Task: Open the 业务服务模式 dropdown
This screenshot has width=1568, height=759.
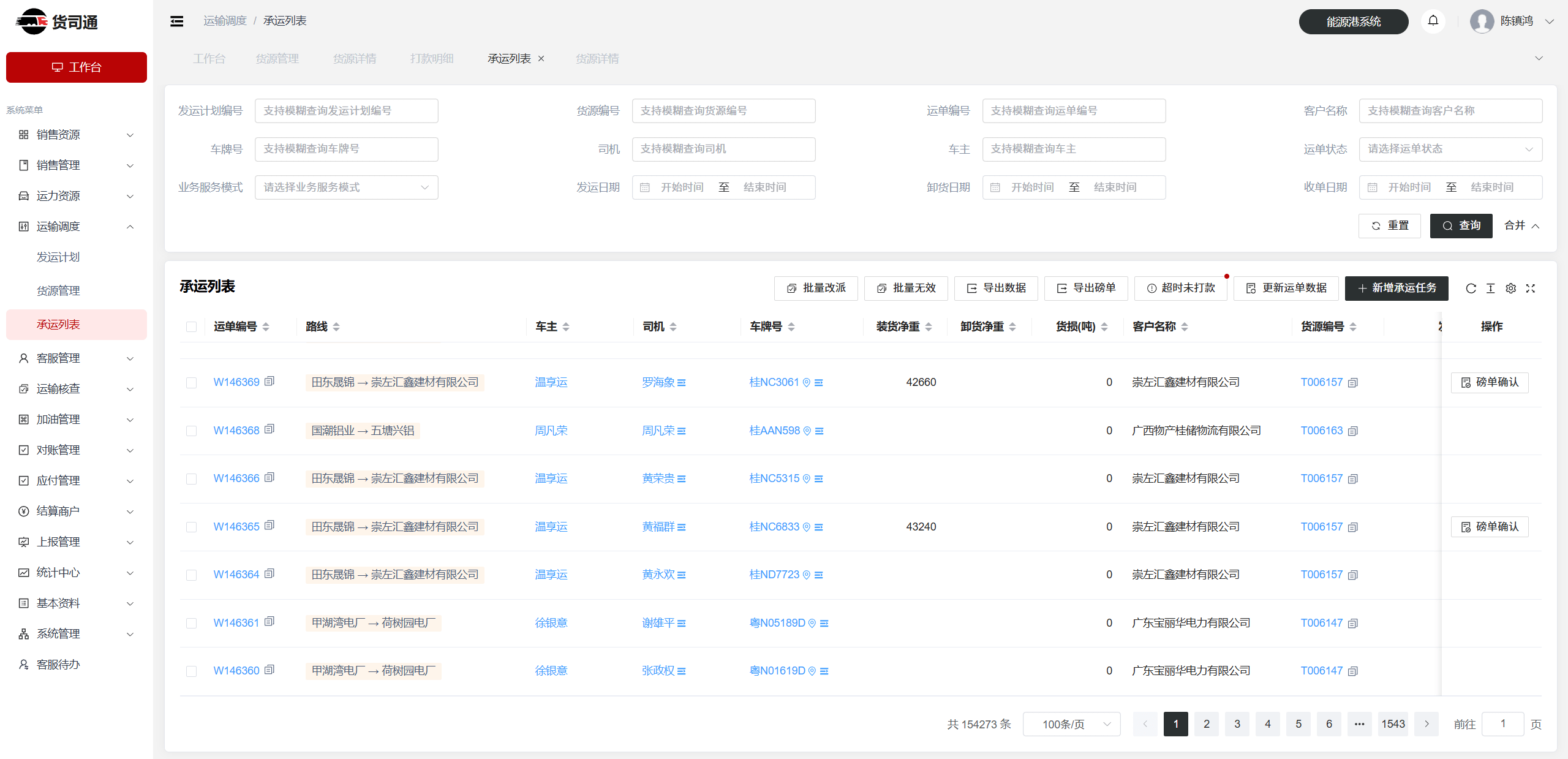Action: tap(347, 187)
